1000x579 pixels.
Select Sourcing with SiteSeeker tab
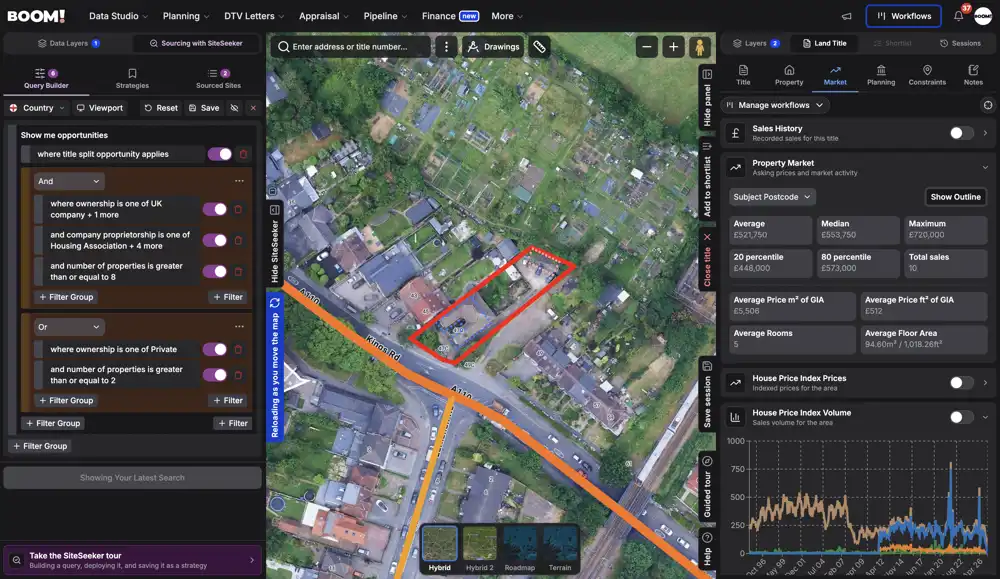pyautogui.click(x=196, y=43)
